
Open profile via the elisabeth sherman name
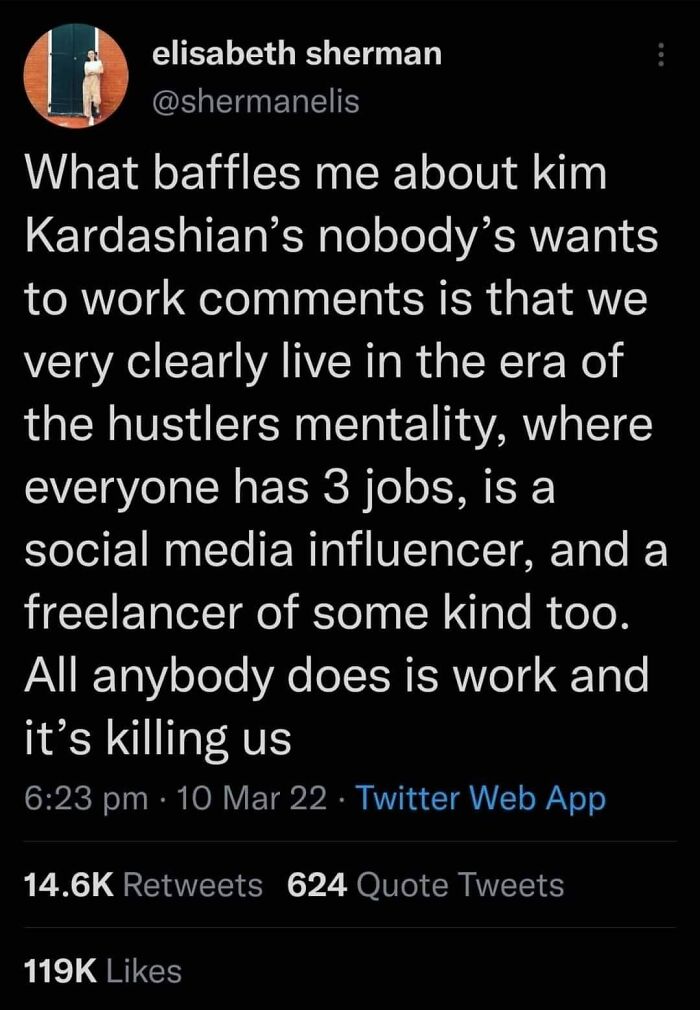(x=296, y=54)
